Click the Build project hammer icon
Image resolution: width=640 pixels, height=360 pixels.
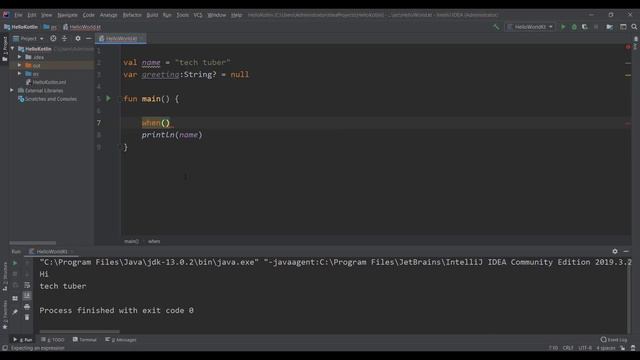[496, 27]
